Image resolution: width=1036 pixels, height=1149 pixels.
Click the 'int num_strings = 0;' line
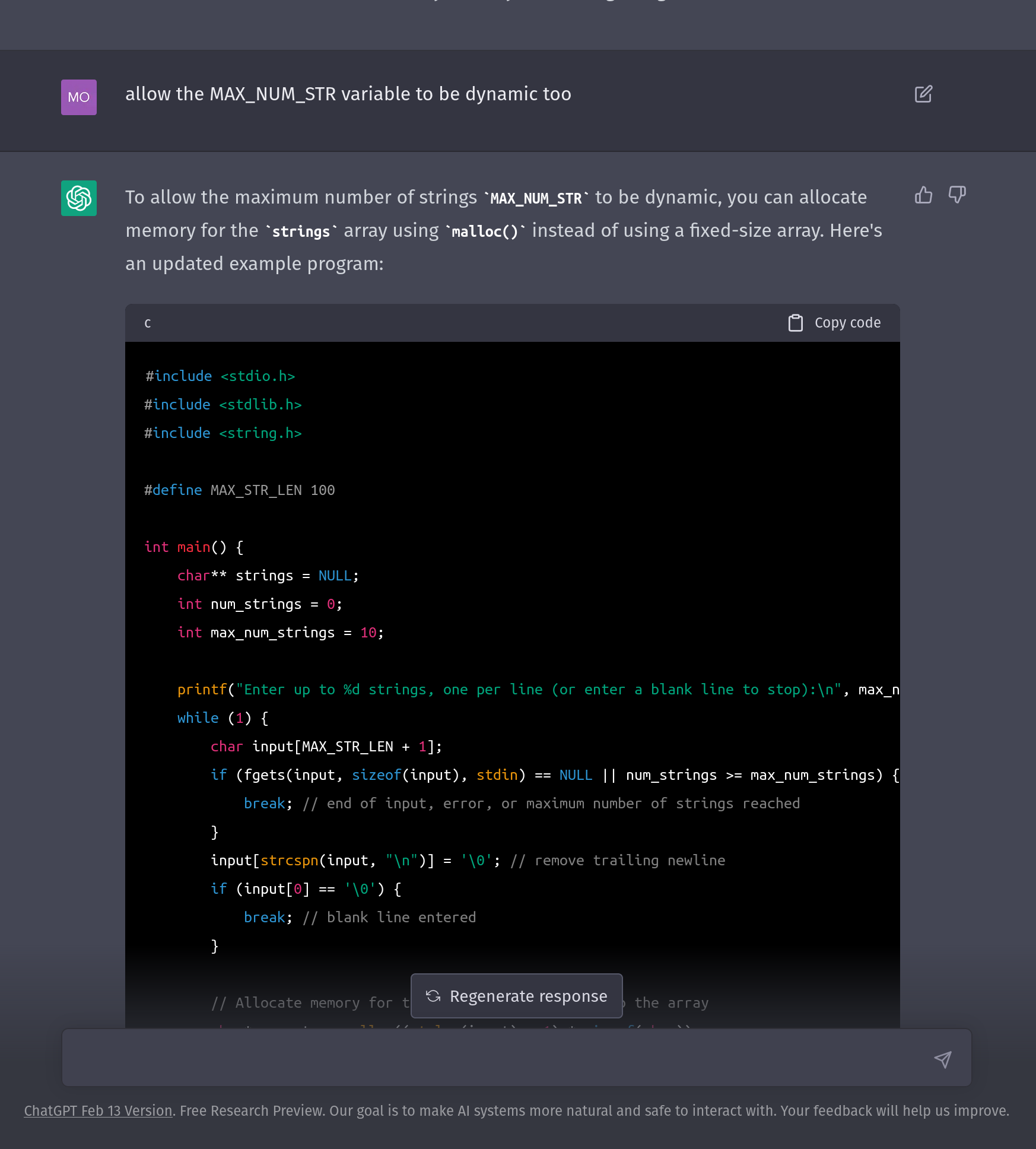point(260,604)
